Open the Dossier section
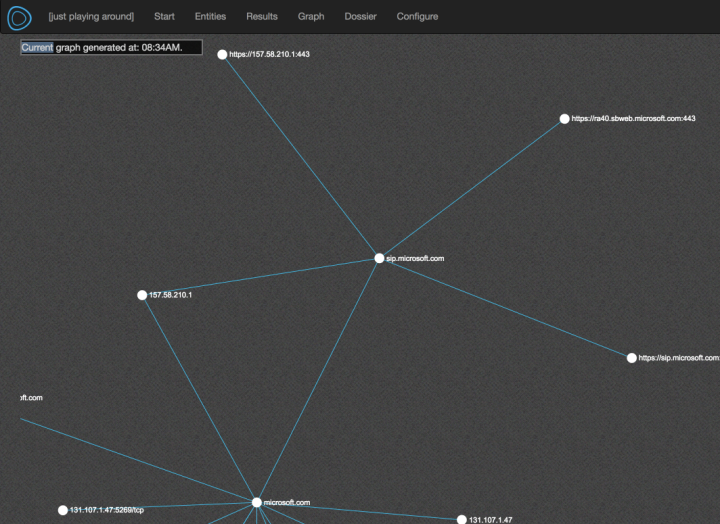This screenshot has height=524, width=720. [360, 17]
